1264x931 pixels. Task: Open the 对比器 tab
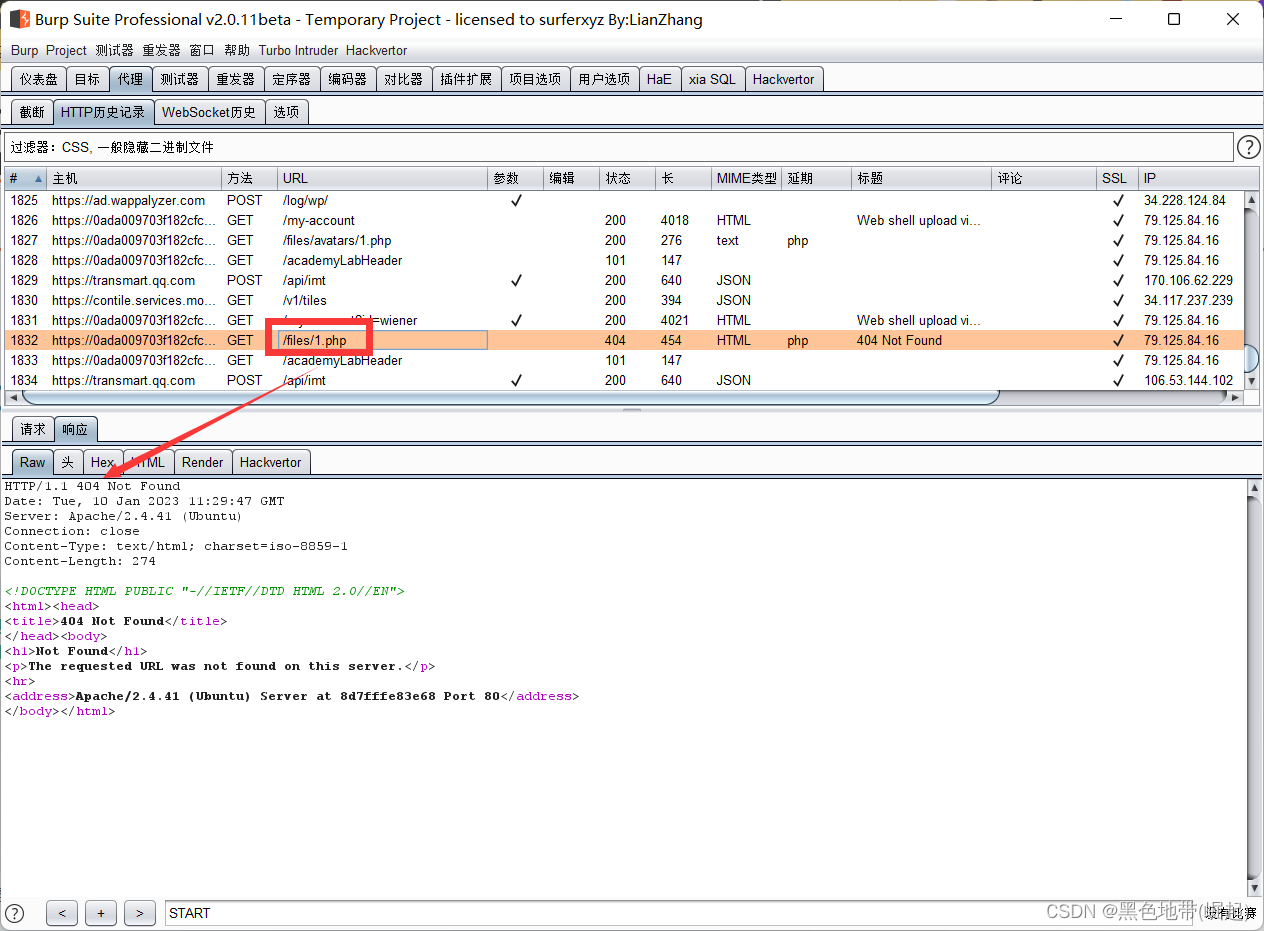click(x=403, y=79)
